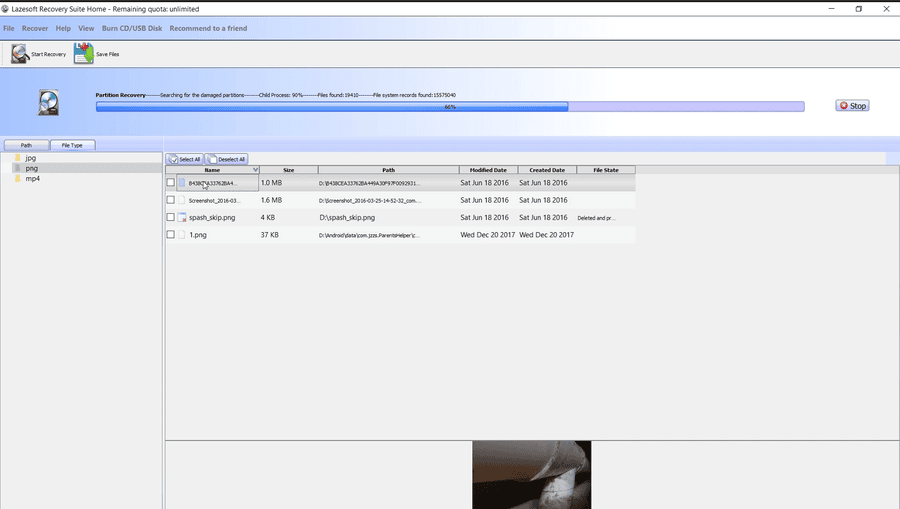The image size is (900, 509).
Task: Click the Partition Recovery status text
Action: [121, 95]
